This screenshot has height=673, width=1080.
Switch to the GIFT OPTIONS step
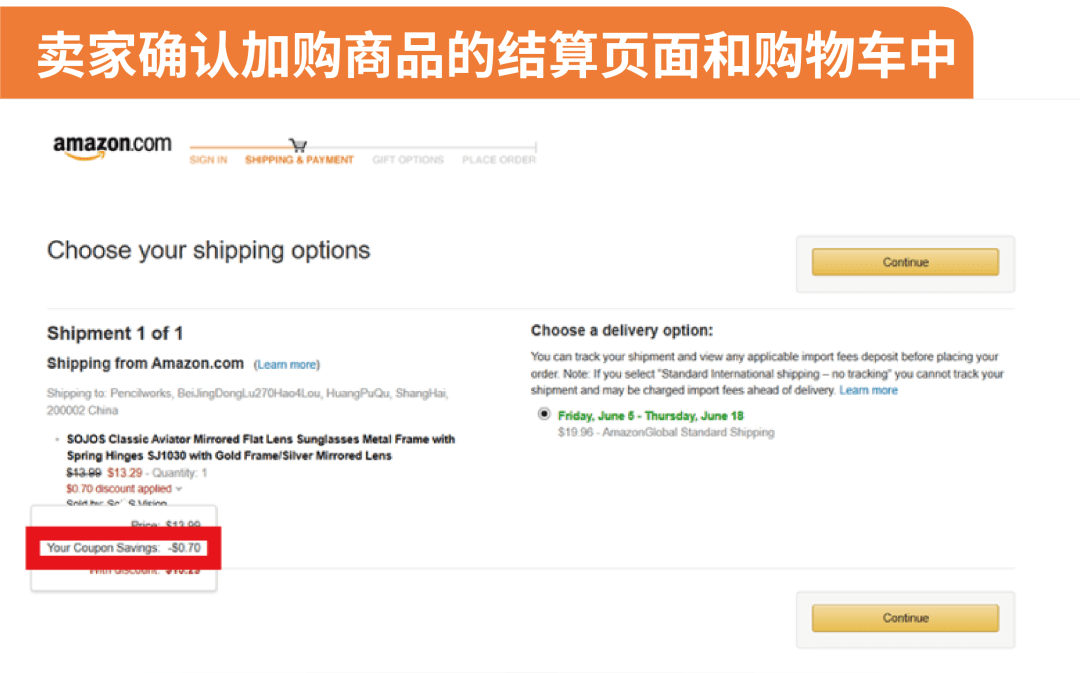pyautogui.click(x=407, y=160)
